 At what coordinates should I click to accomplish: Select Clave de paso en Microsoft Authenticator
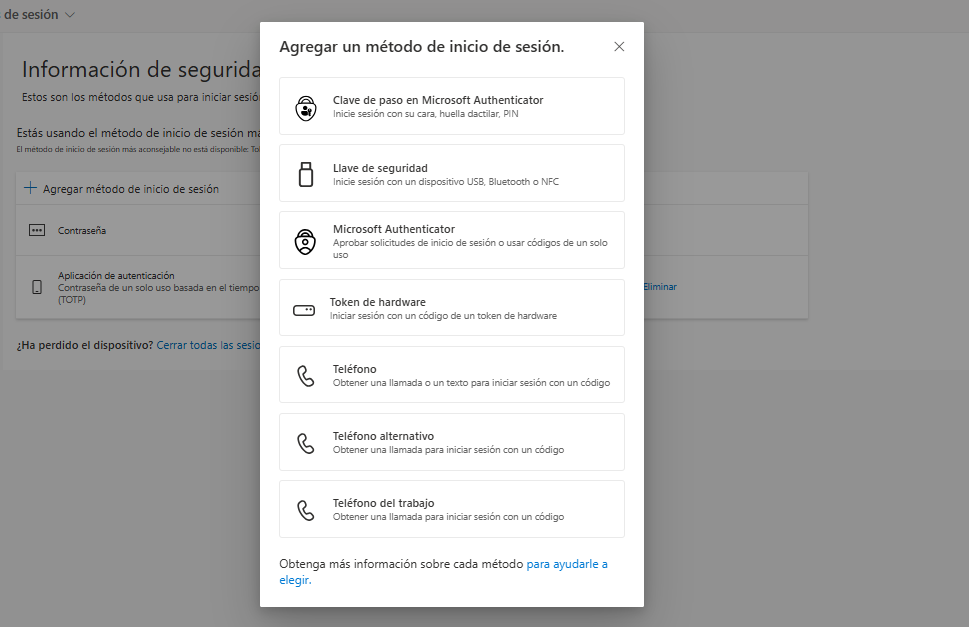click(x=437, y=100)
